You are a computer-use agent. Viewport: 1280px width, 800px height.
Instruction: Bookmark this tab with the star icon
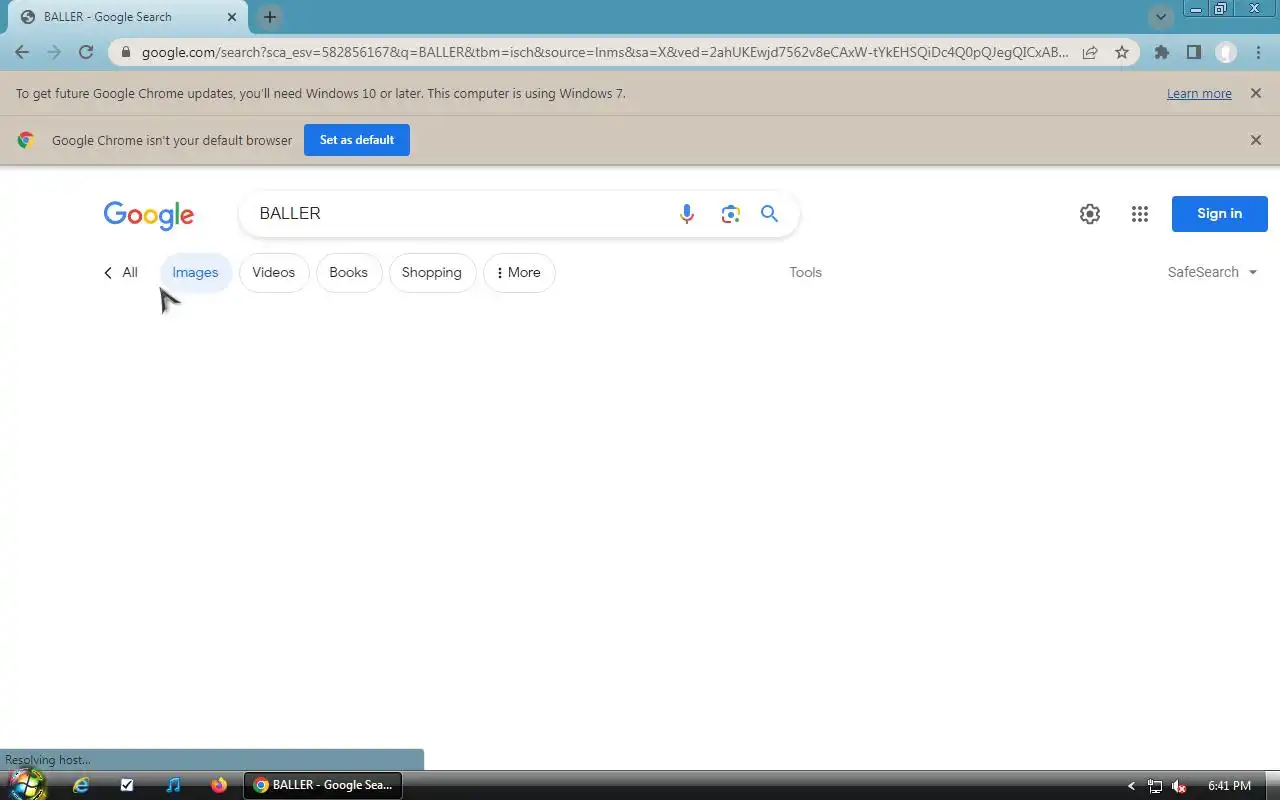click(1122, 52)
